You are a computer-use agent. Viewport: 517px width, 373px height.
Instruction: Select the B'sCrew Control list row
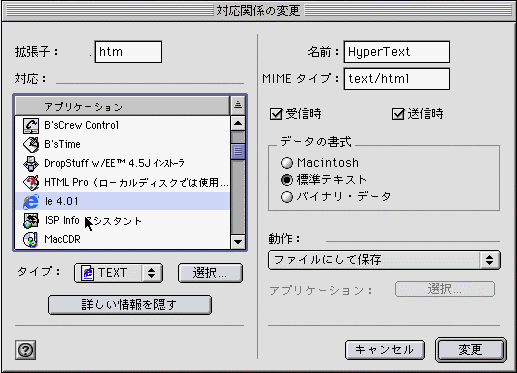pyautogui.click(x=122, y=126)
